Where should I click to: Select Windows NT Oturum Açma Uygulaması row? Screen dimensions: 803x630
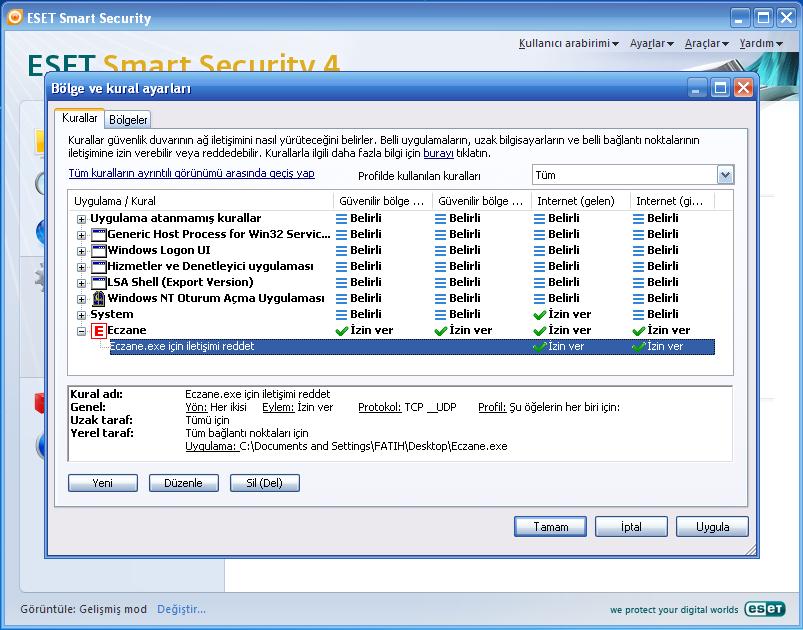click(x=216, y=299)
